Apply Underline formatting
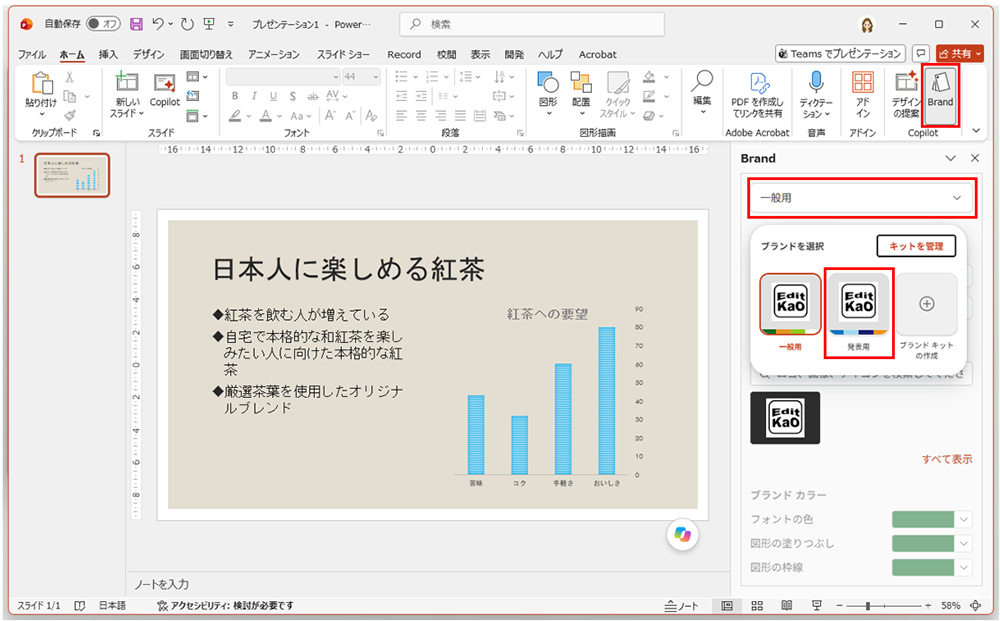This screenshot has height=621, width=1000. (273, 96)
